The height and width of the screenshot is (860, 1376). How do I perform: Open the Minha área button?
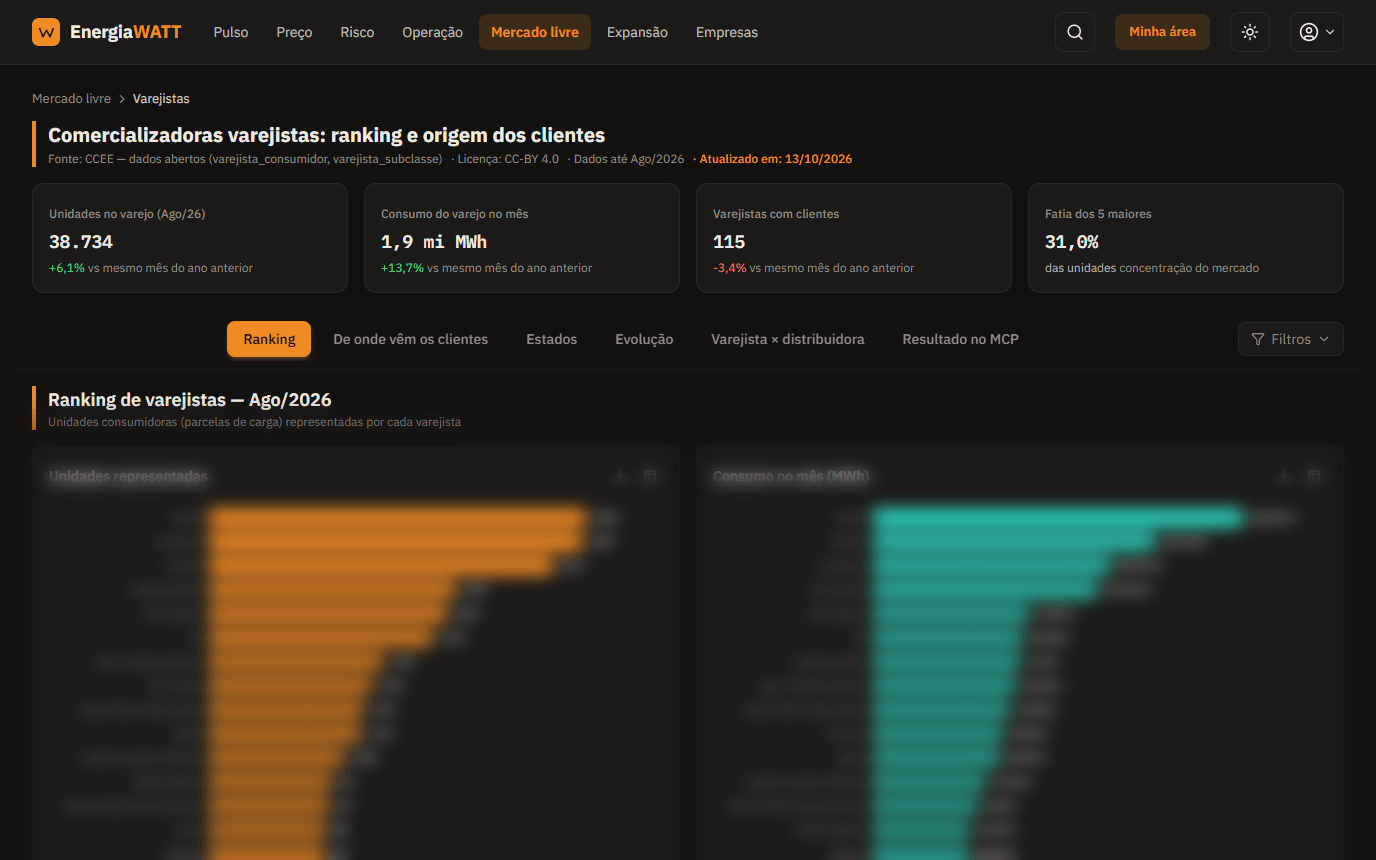point(1162,32)
